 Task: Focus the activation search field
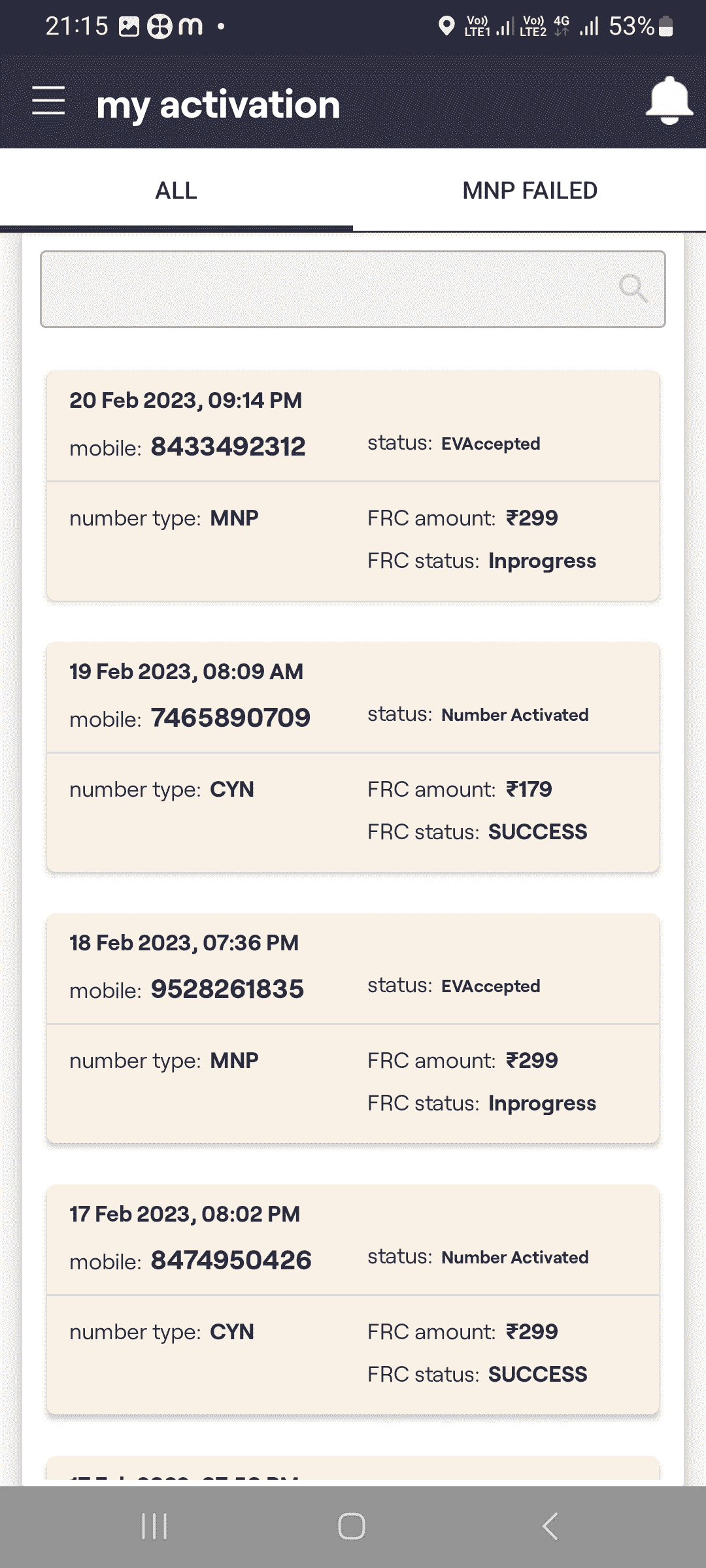(x=327, y=289)
